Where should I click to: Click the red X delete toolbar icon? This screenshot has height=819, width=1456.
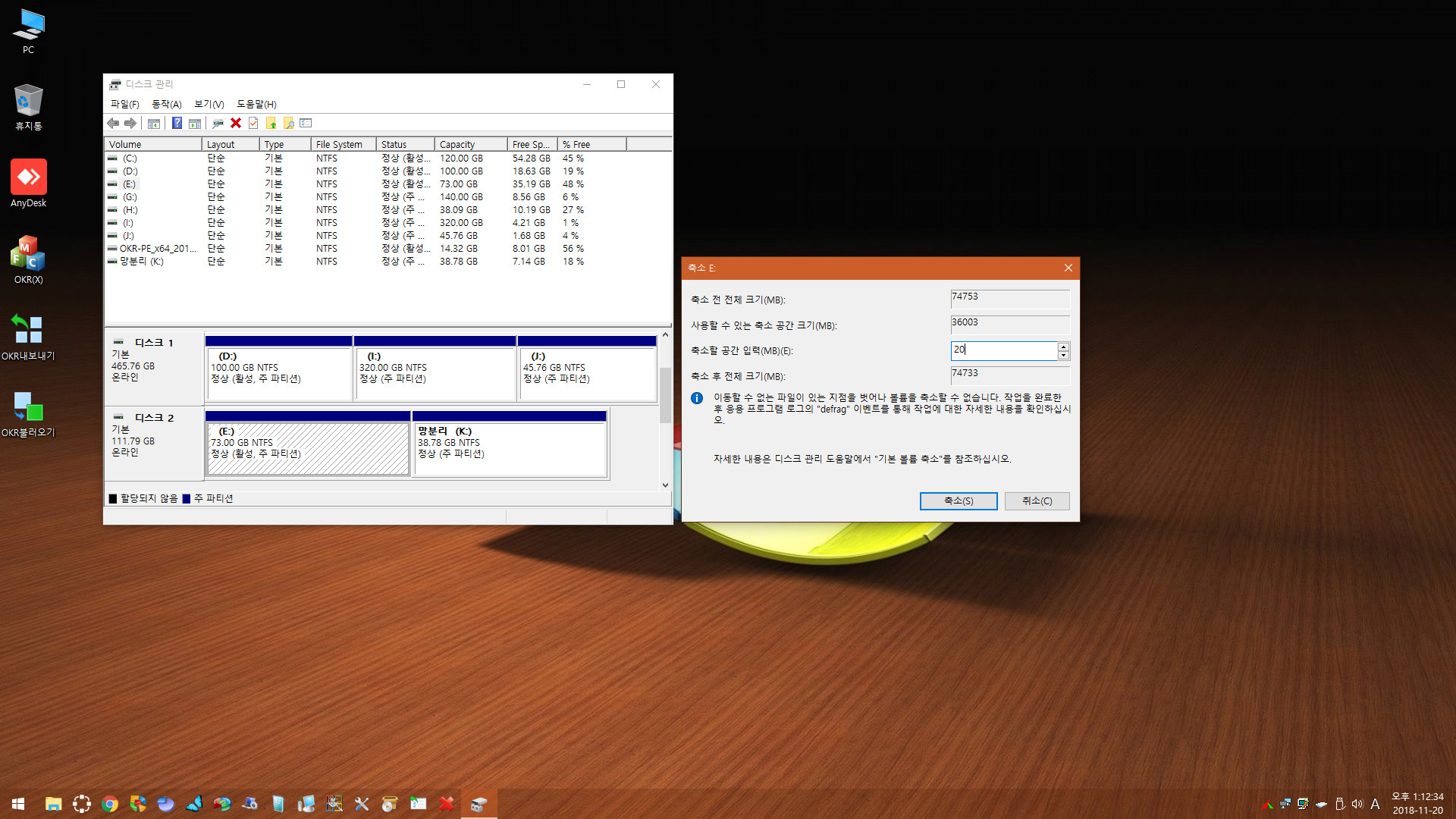[x=236, y=124]
